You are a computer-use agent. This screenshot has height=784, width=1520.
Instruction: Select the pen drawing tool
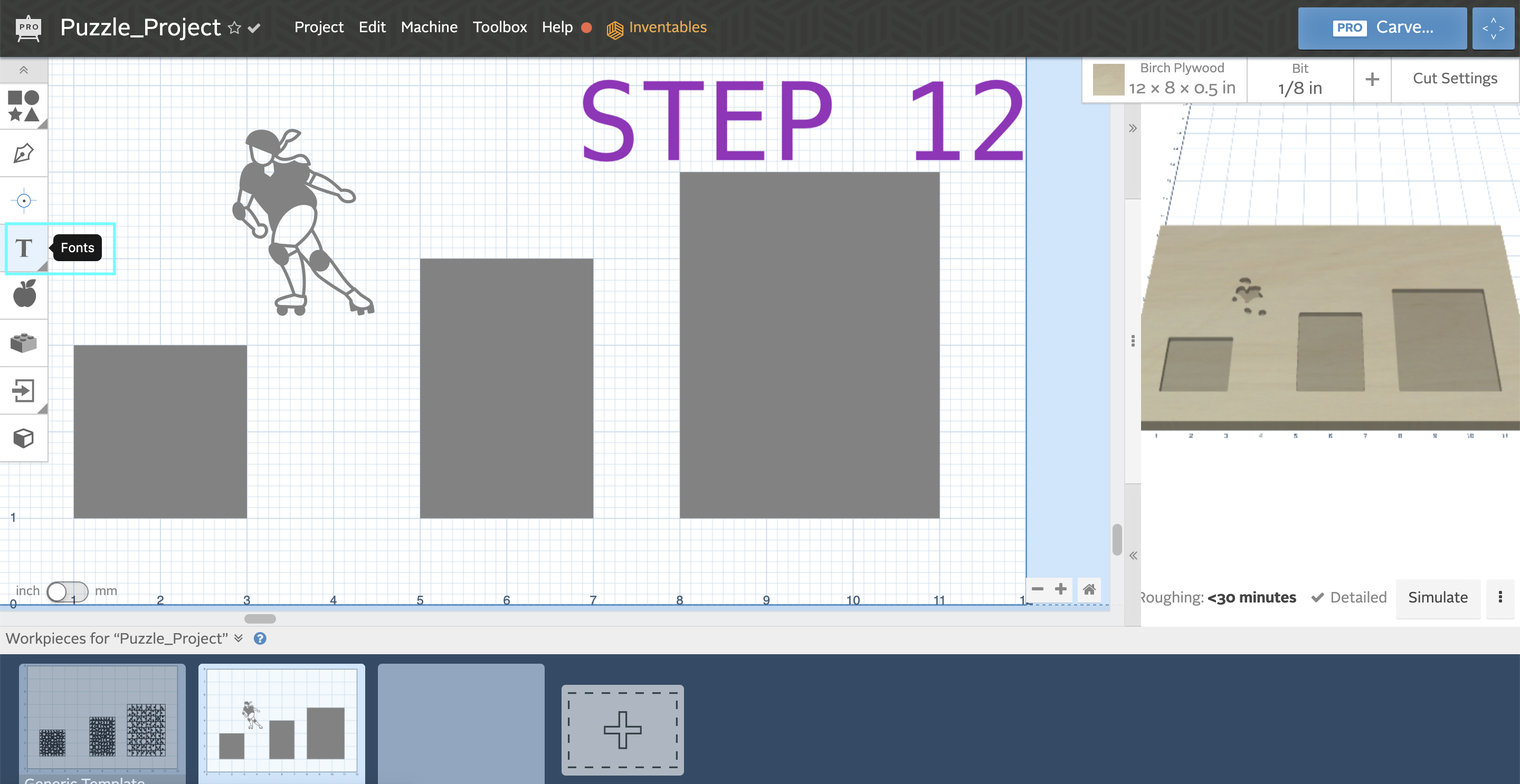pyautogui.click(x=24, y=153)
